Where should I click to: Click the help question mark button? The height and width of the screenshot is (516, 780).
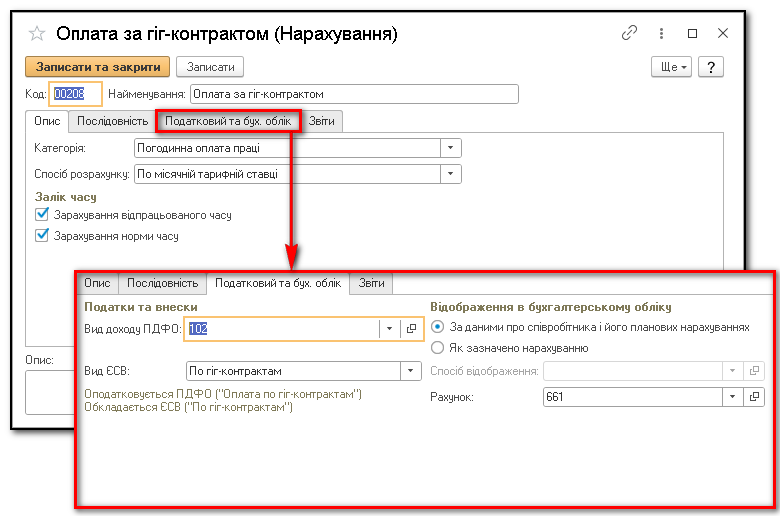tap(711, 67)
